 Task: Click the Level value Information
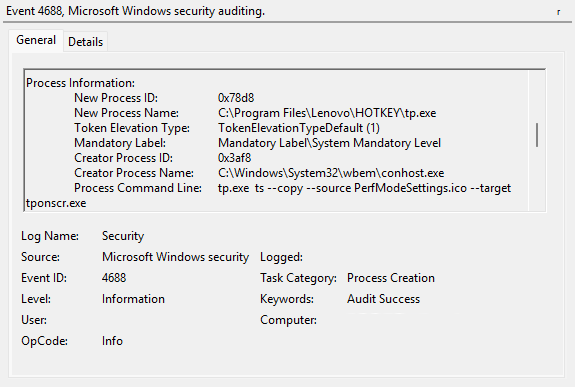tap(133, 299)
